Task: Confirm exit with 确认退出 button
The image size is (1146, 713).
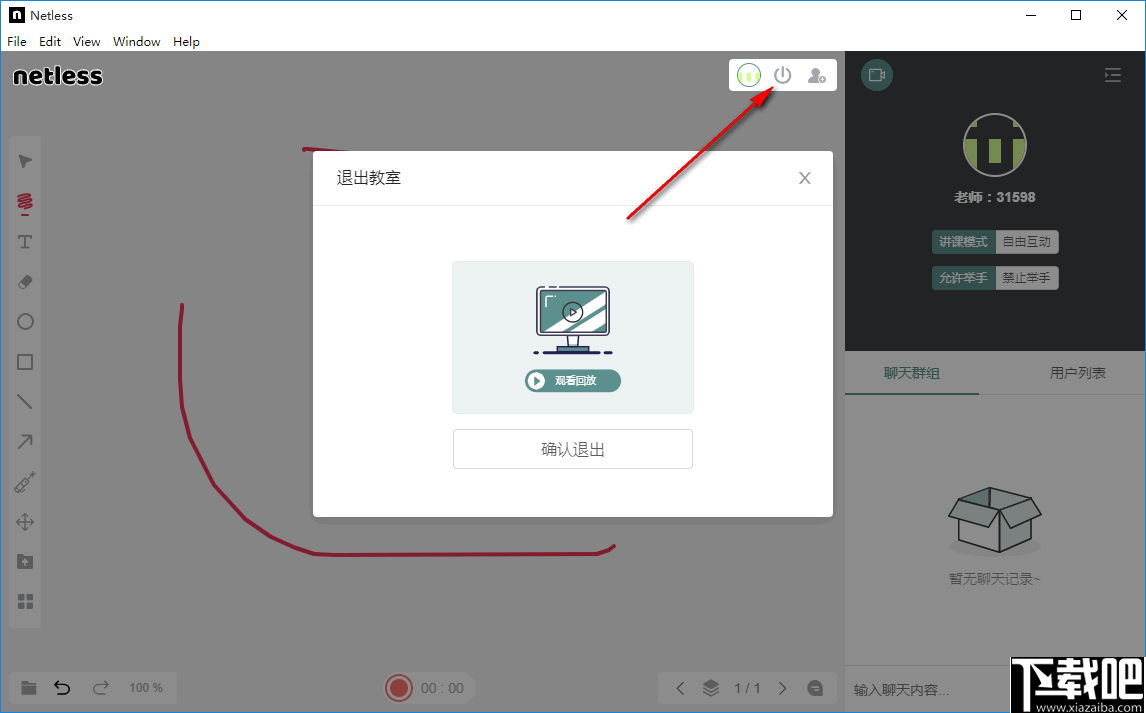Action: tap(573, 449)
